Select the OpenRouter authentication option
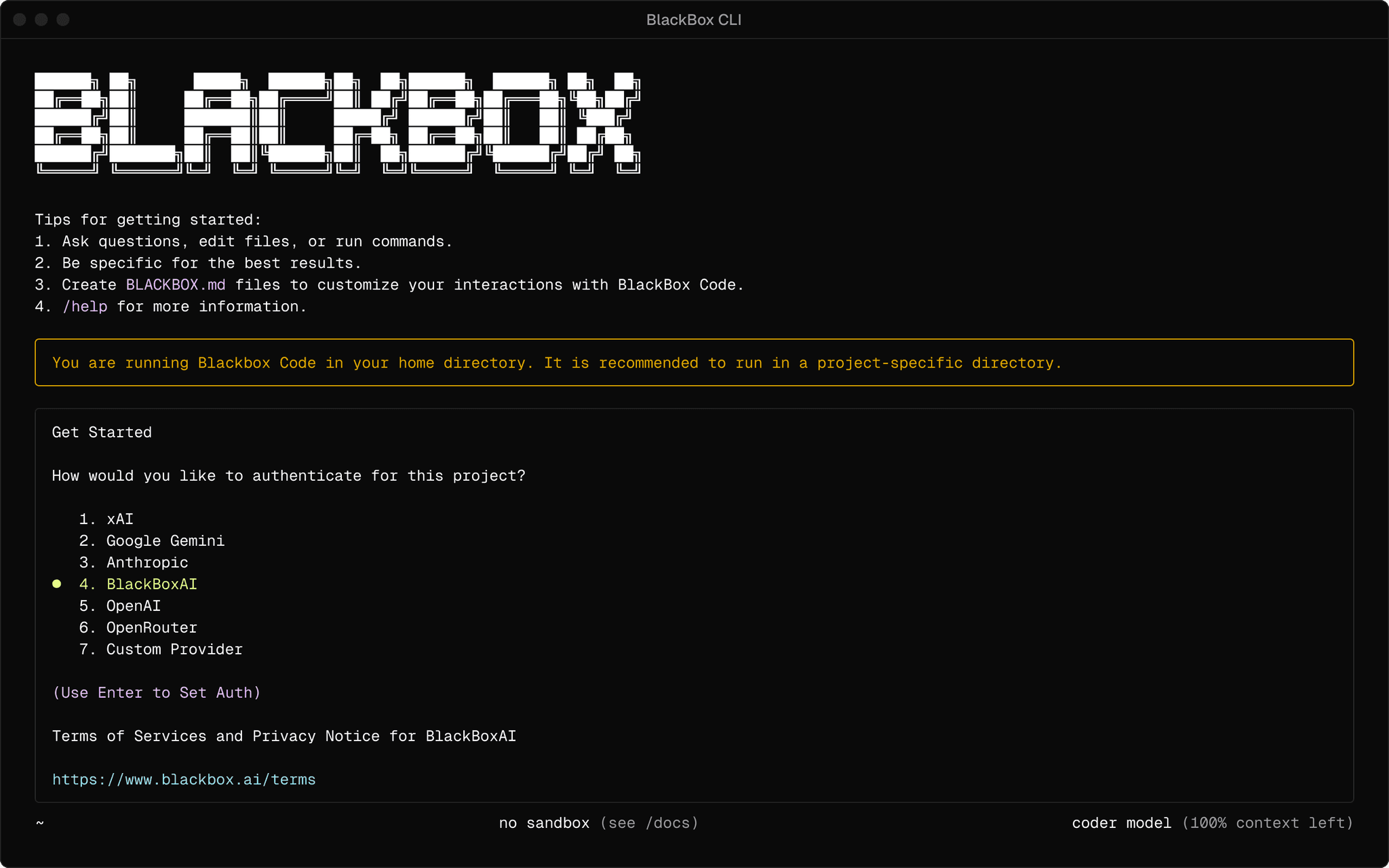This screenshot has width=1389, height=868. (x=151, y=627)
